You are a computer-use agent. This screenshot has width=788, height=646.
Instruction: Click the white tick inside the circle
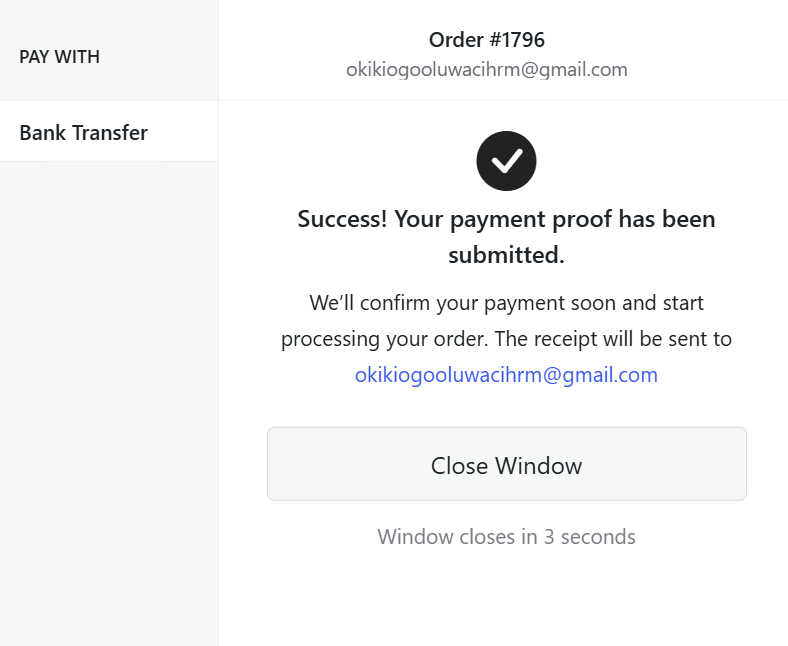pyautogui.click(x=507, y=160)
